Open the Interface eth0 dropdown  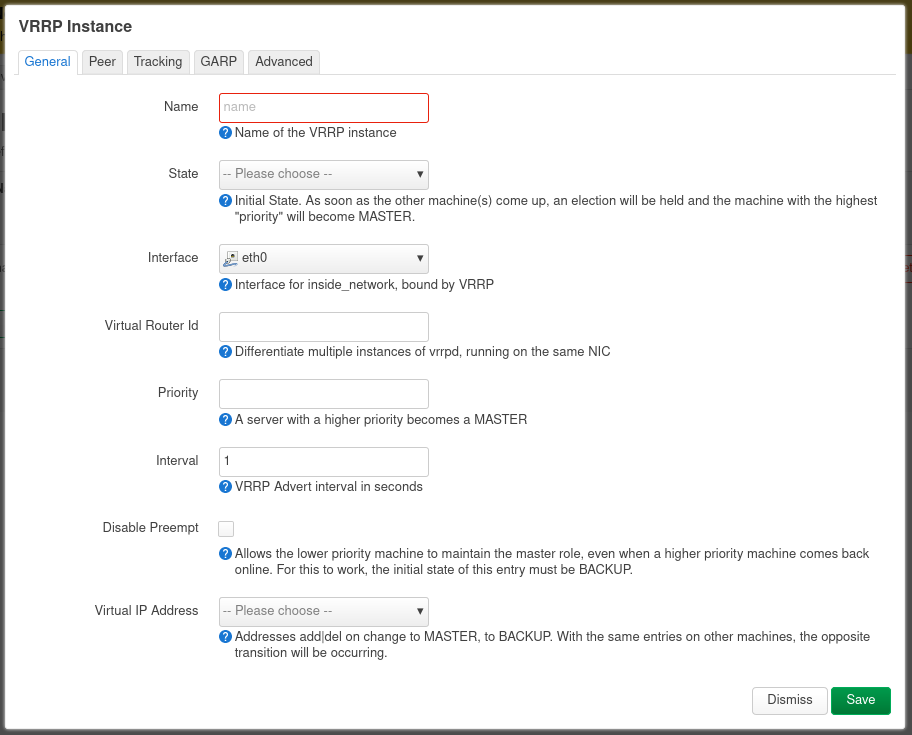tap(324, 258)
